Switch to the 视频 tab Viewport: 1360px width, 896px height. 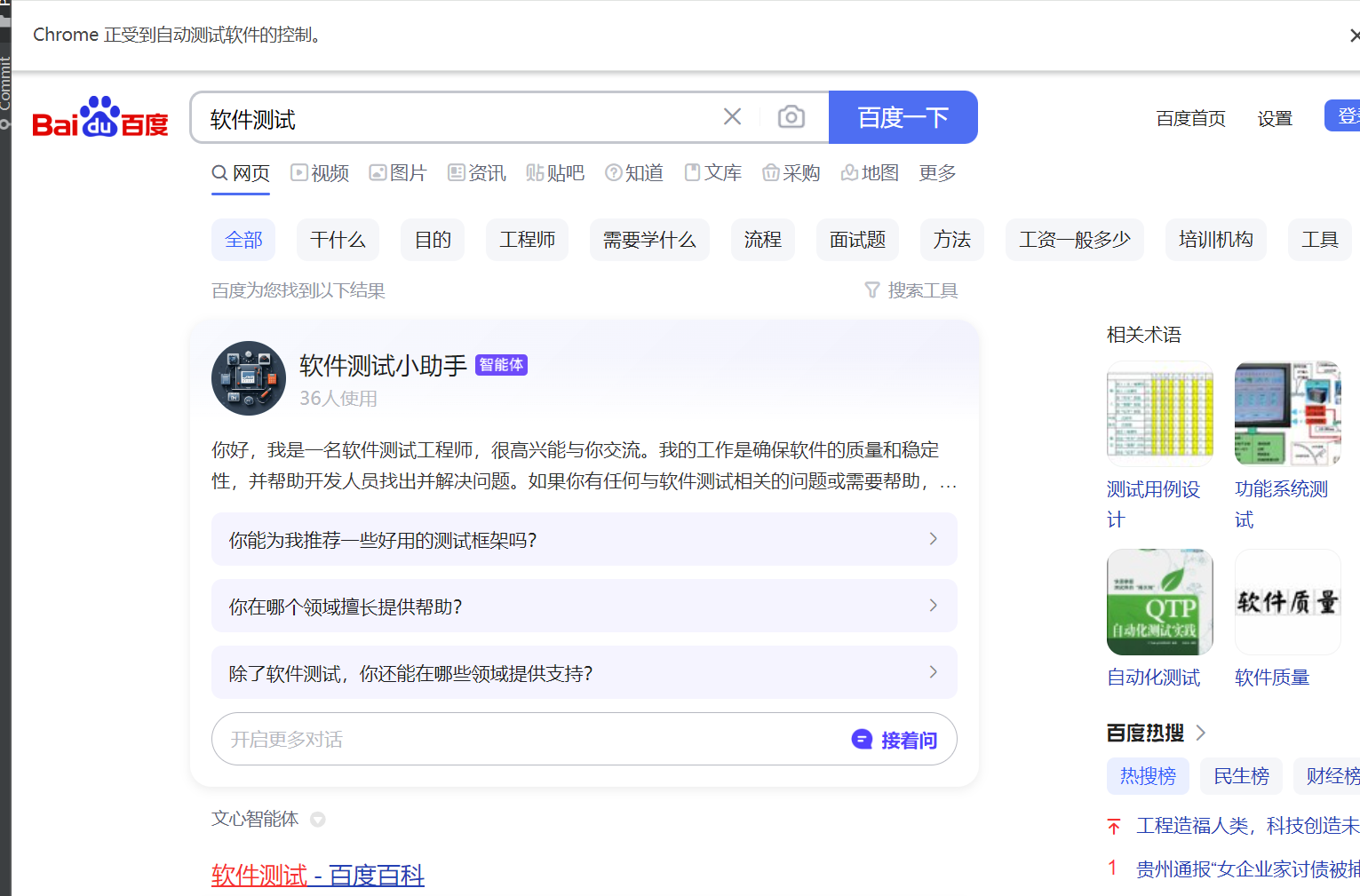(320, 173)
